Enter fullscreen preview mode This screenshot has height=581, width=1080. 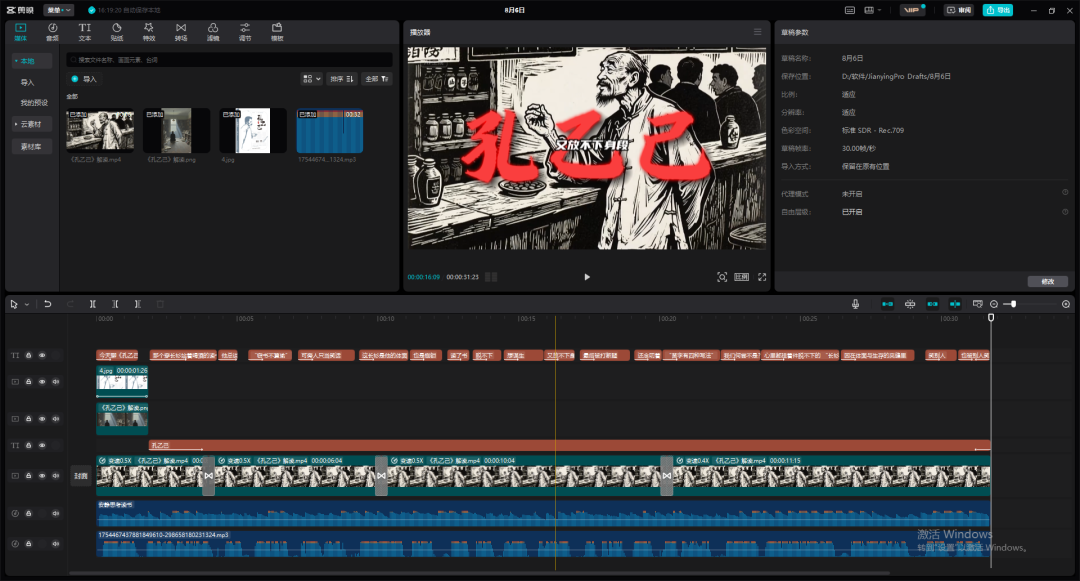[x=762, y=277]
